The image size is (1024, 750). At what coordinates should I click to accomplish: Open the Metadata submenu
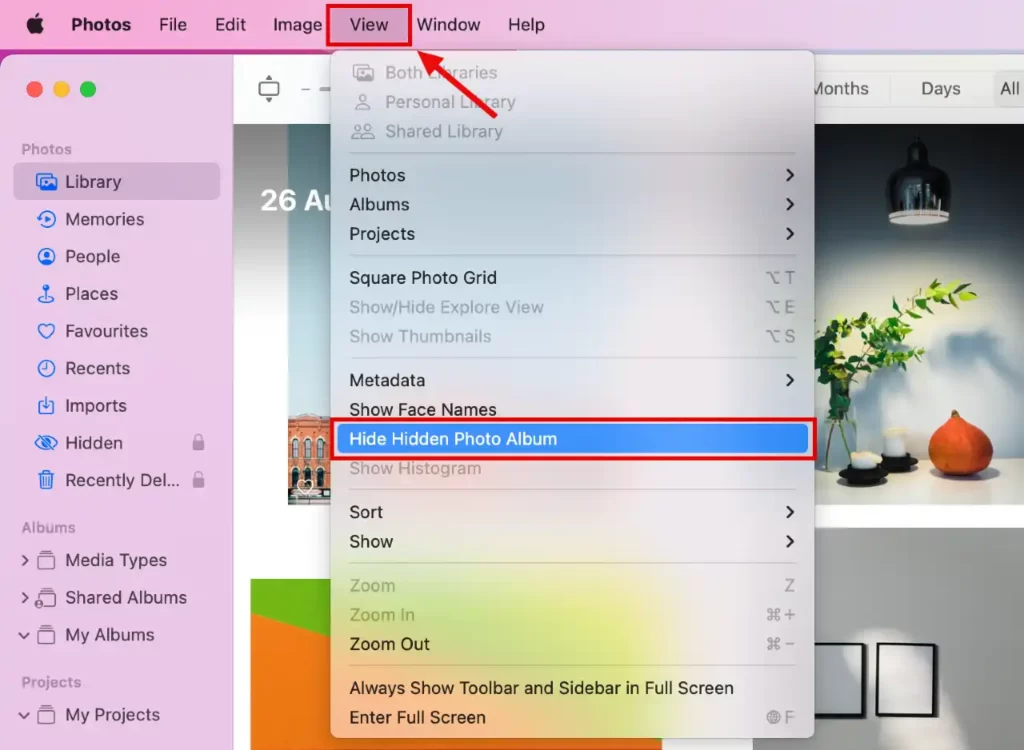[572, 380]
